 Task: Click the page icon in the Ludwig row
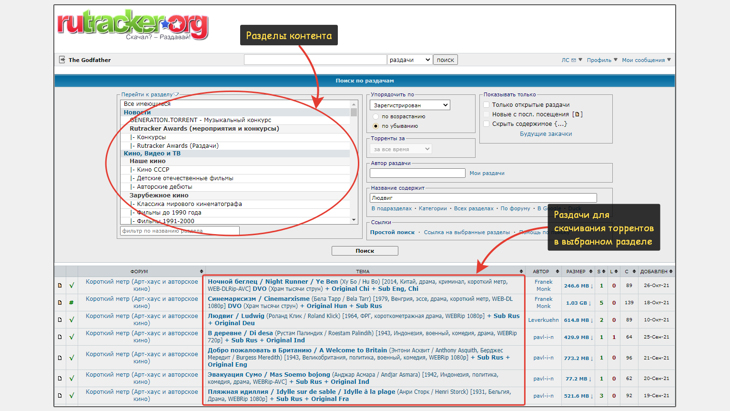click(60, 320)
